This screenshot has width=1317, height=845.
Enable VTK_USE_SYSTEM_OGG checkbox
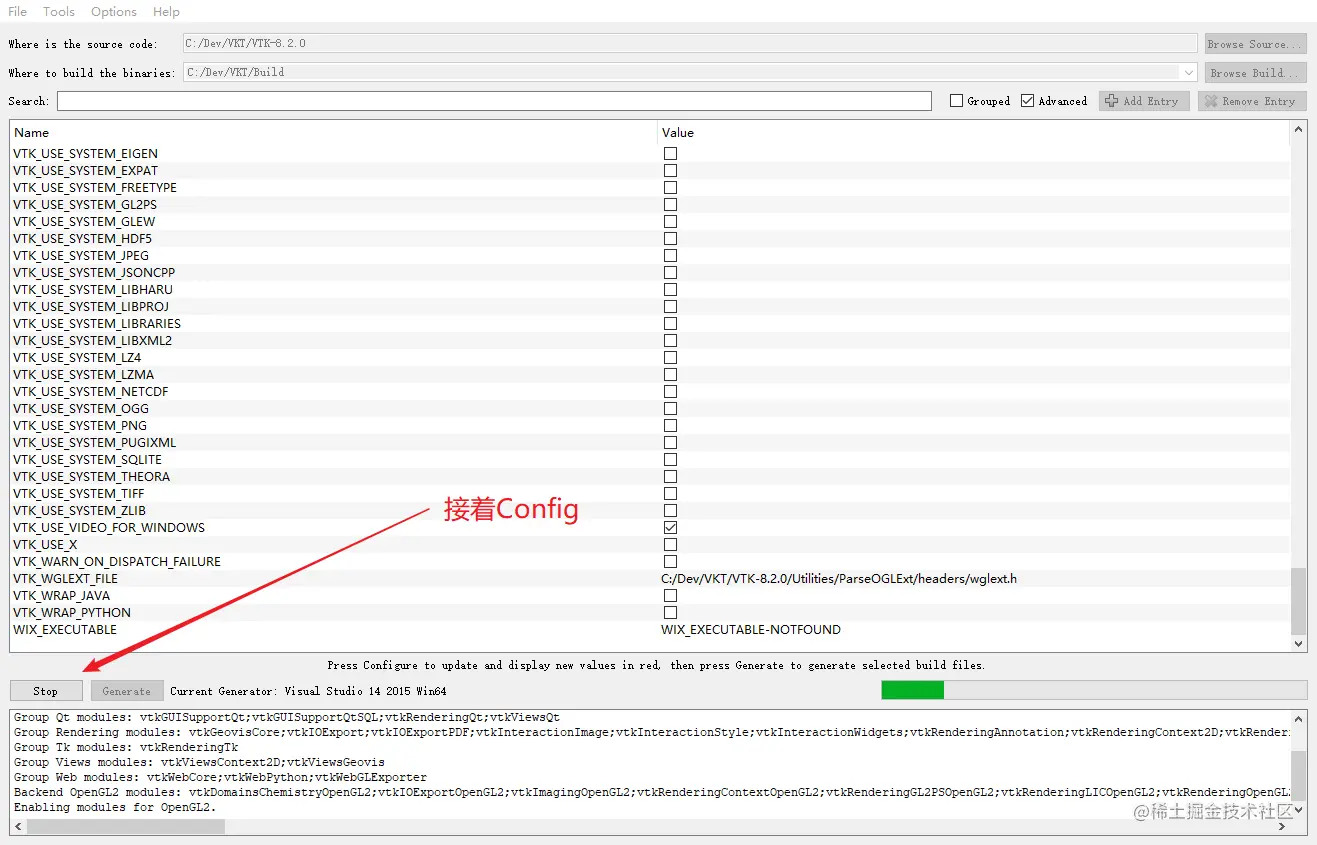pyautogui.click(x=670, y=409)
